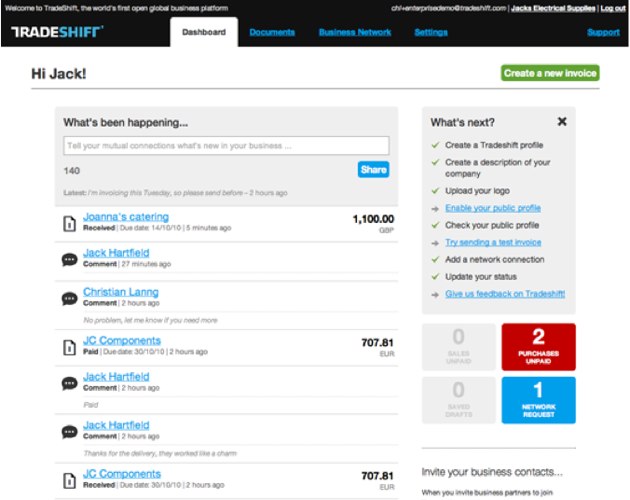Click the Share button

[373, 170]
